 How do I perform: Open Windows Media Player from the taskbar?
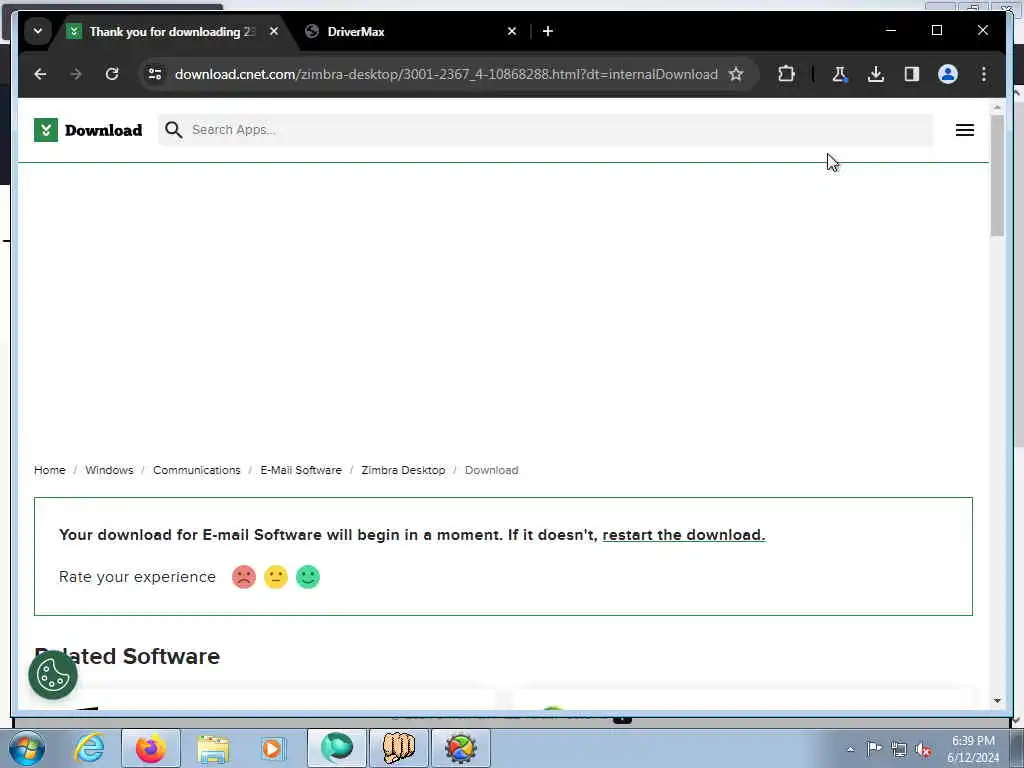coord(272,748)
